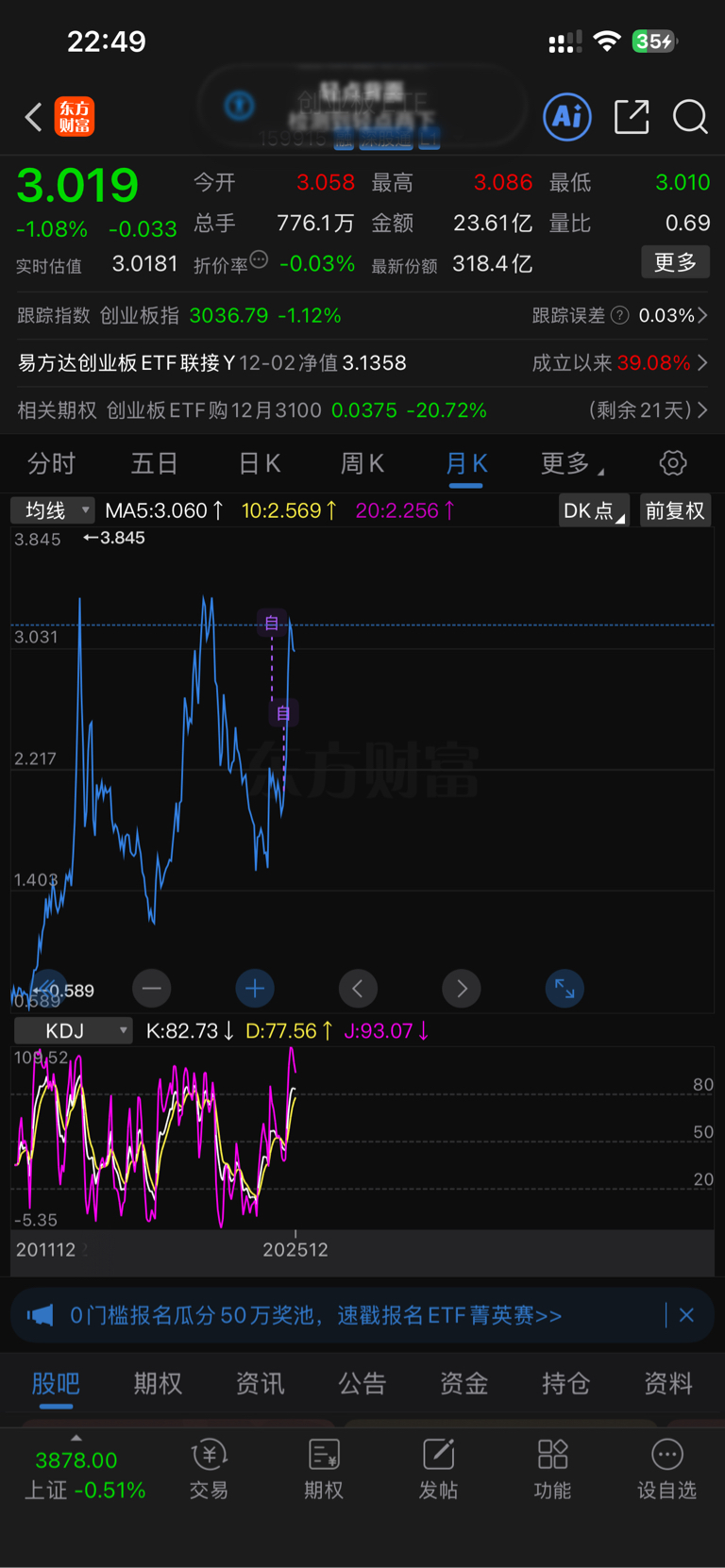Tap the 成立以来 39.08% value

tap(653, 363)
